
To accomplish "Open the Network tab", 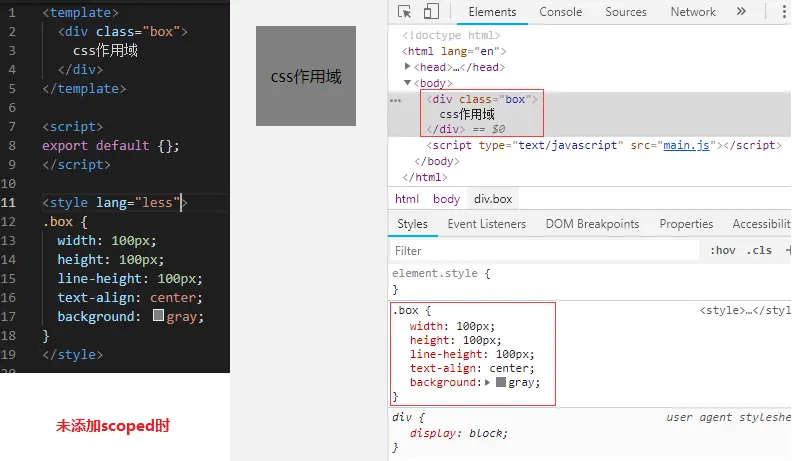I will point(693,12).
